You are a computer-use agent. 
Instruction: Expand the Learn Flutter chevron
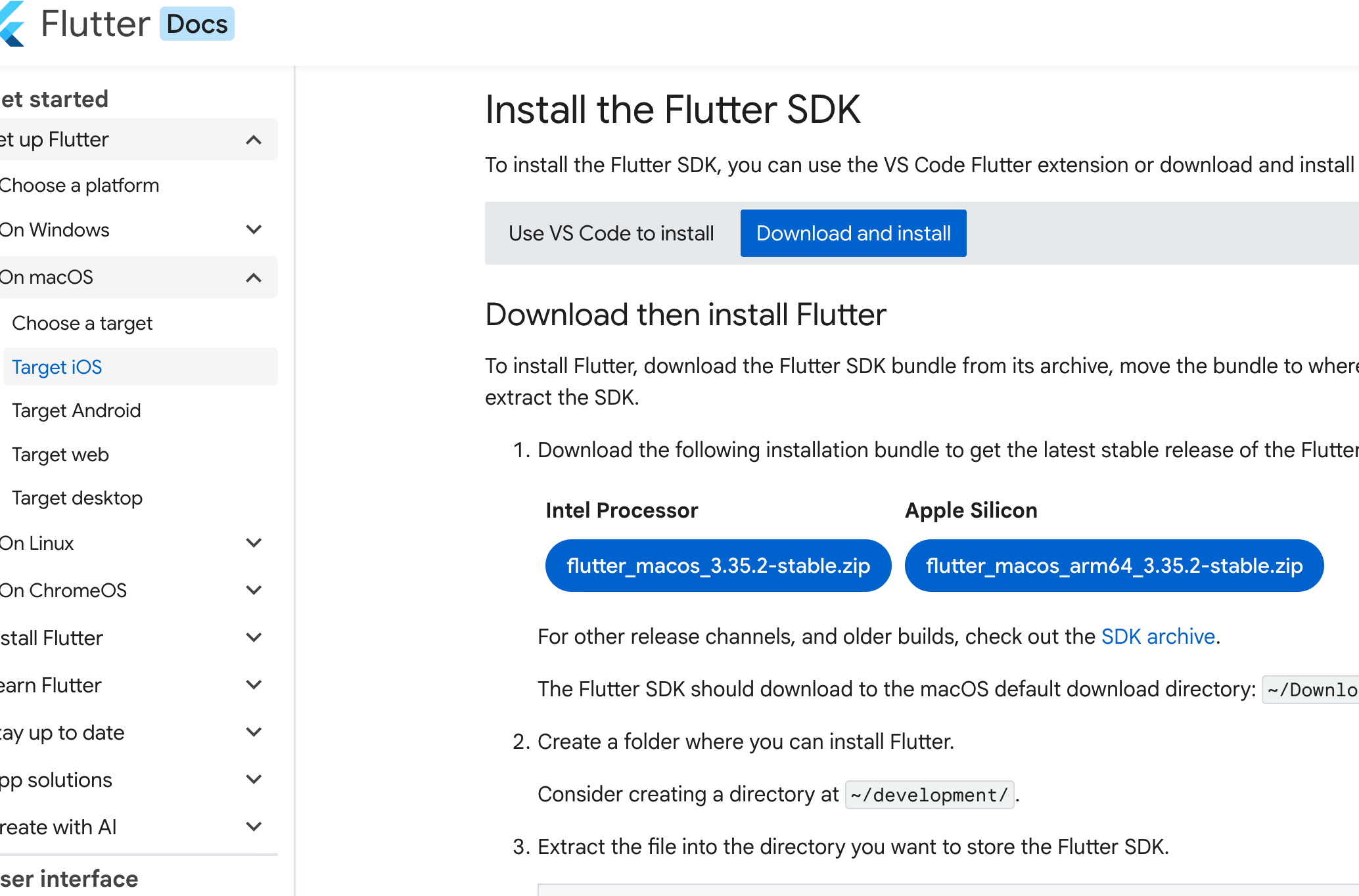(x=254, y=685)
